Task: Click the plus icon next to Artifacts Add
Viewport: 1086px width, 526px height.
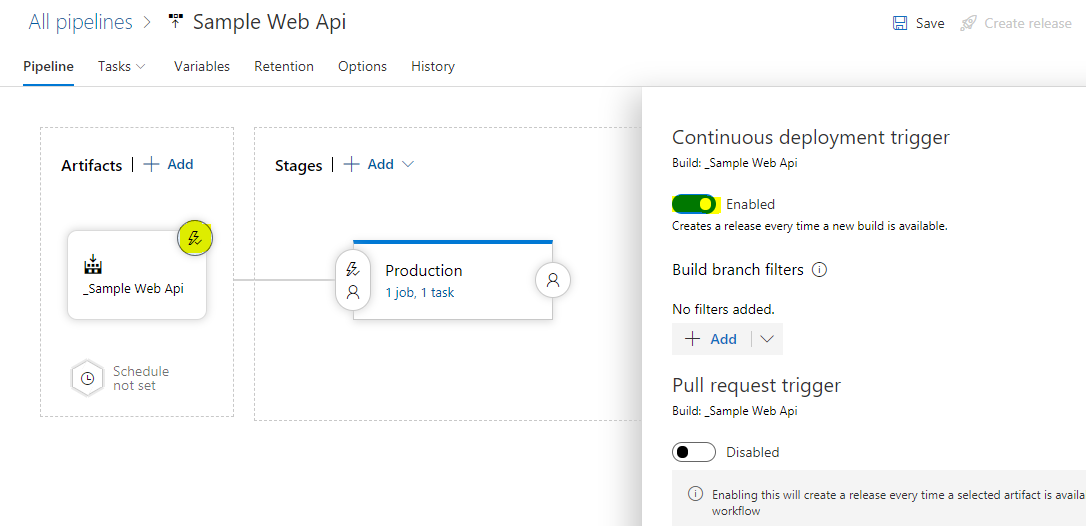Action: click(152, 164)
